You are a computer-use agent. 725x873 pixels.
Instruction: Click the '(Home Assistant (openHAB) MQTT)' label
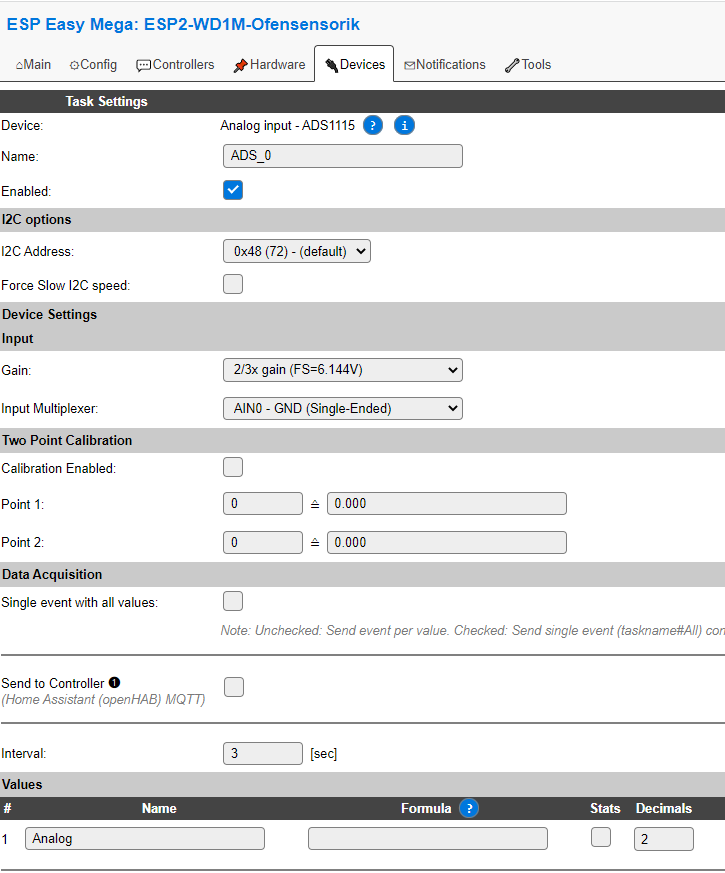pyautogui.click(x=103, y=700)
